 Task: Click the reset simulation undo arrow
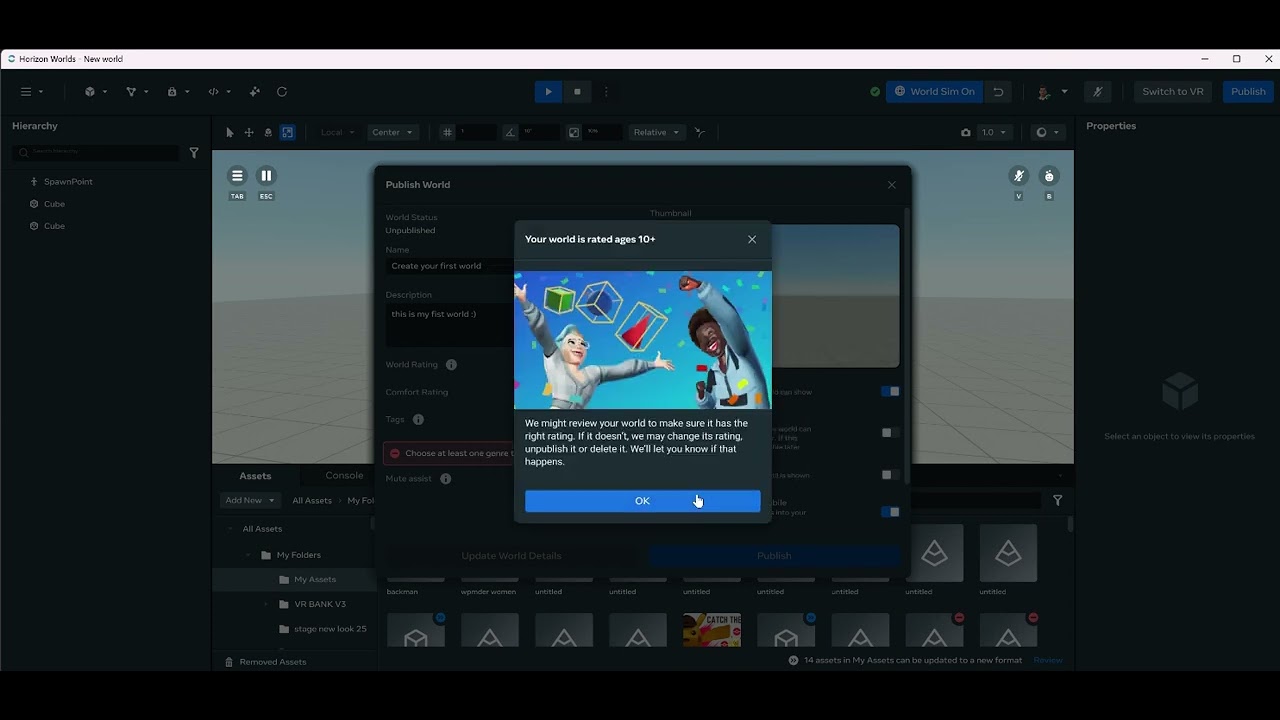[x=998, y=91]
